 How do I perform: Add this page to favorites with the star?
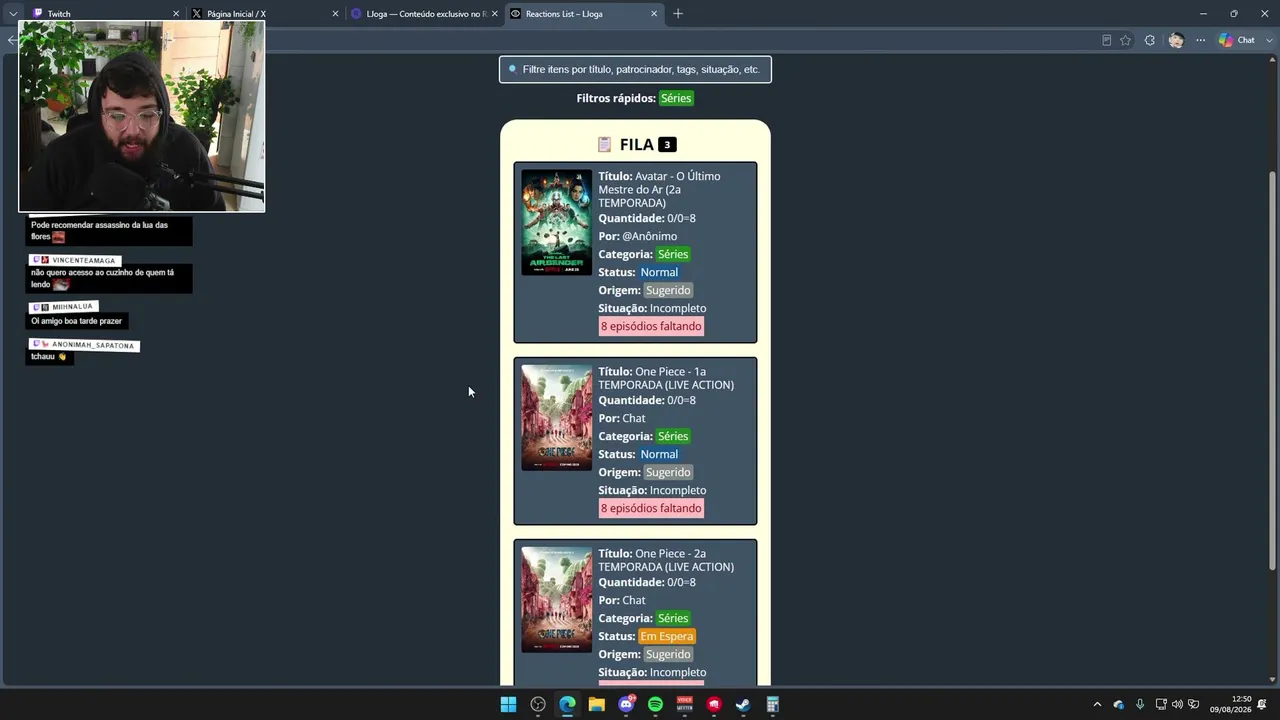[x=1125, y=40]
